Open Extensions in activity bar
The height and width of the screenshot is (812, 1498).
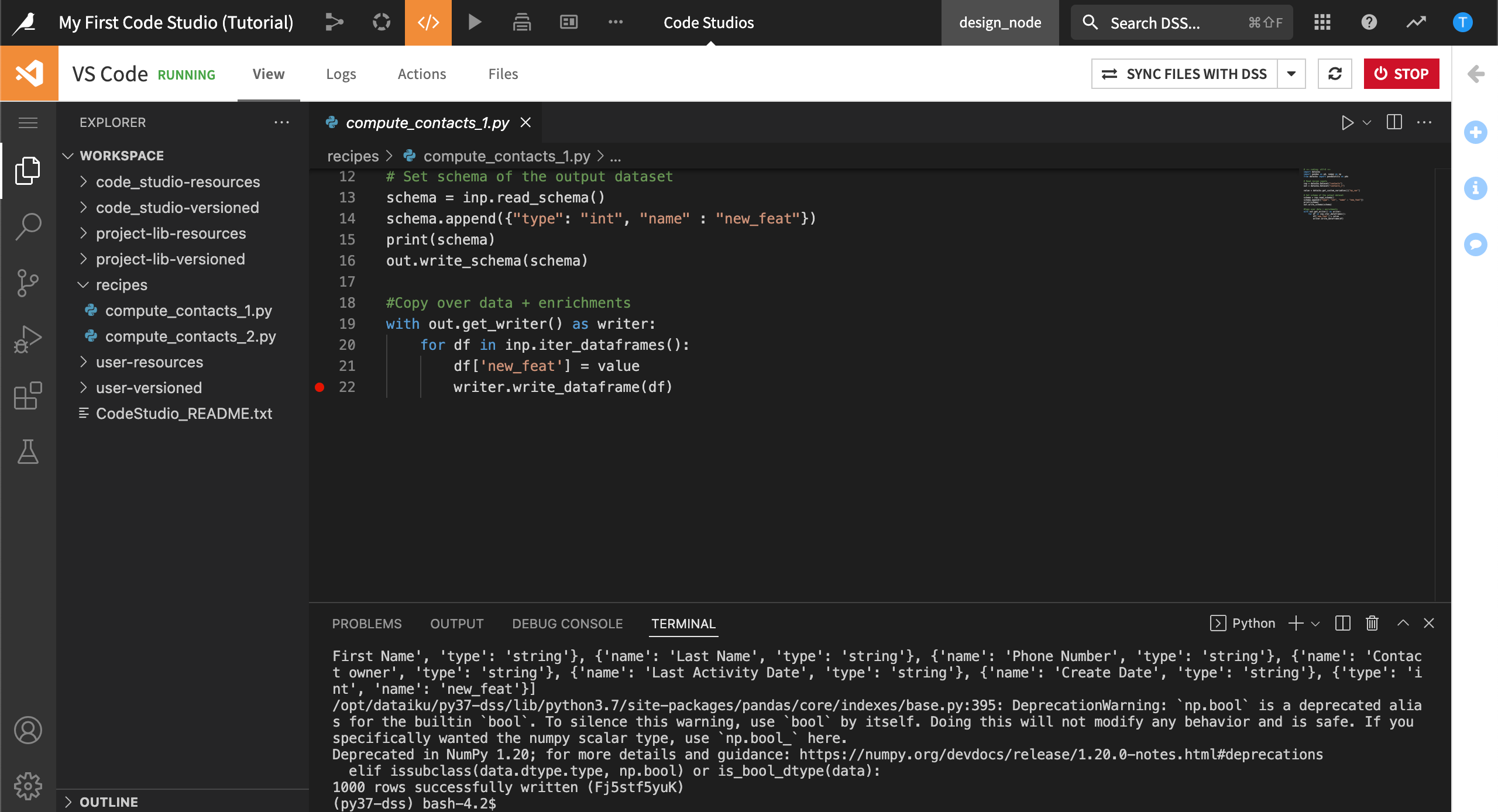coord(28,395)
